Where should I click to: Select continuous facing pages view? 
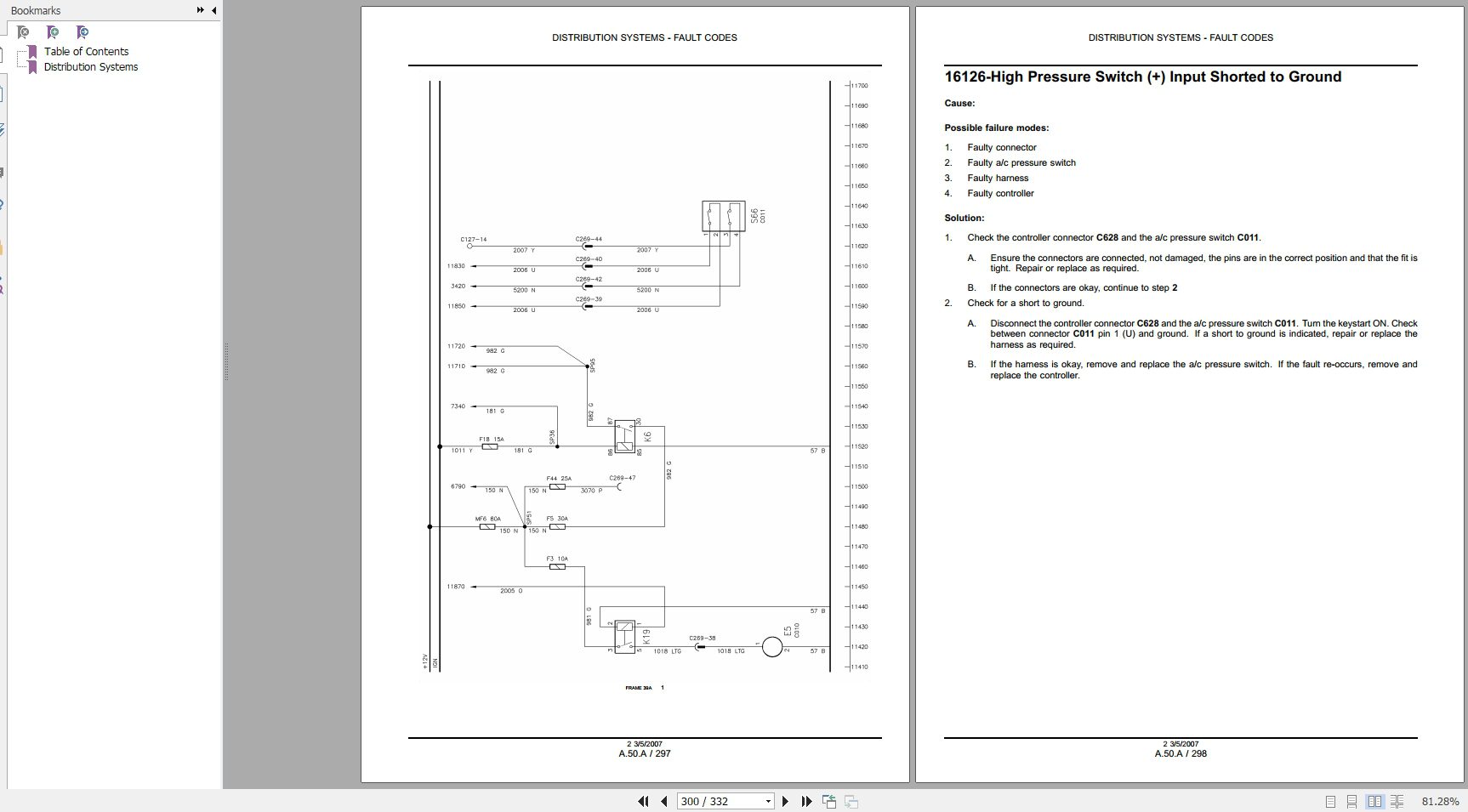click(1397, 801)
